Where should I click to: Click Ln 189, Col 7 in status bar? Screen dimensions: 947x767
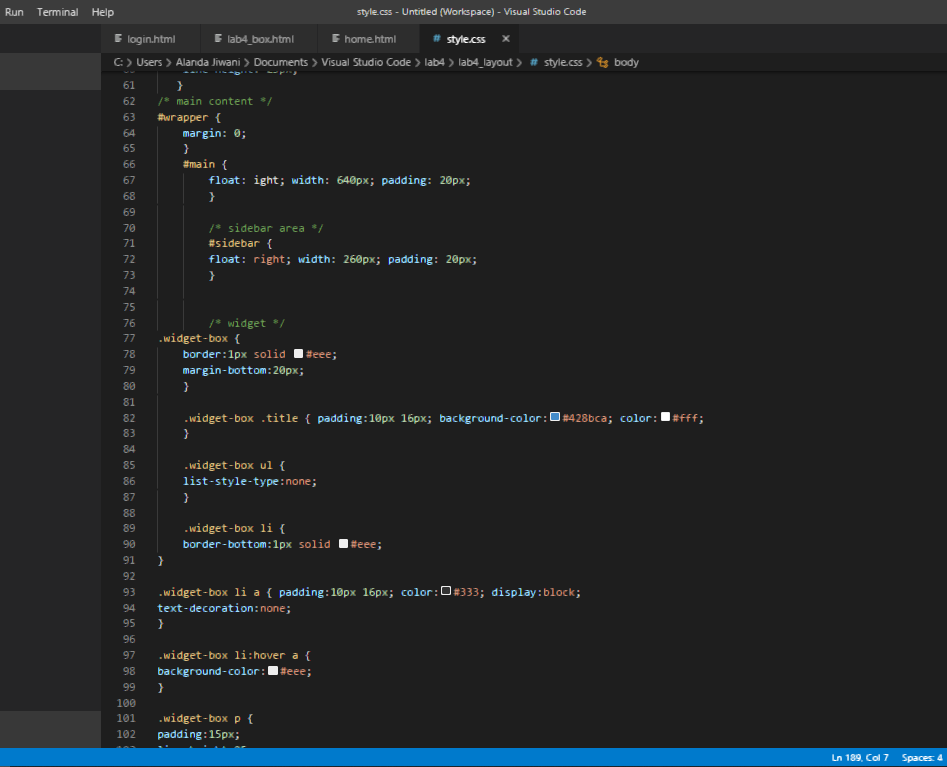click(860, 757)
